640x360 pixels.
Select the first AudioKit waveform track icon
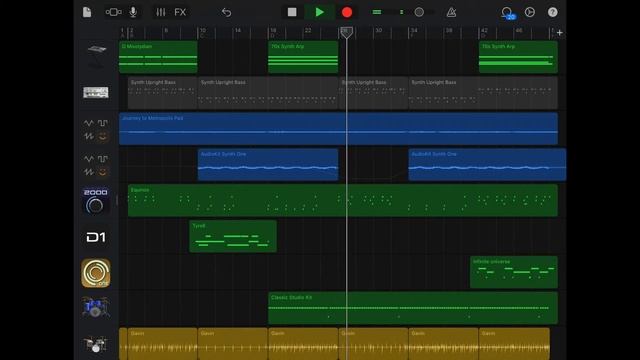96,129
